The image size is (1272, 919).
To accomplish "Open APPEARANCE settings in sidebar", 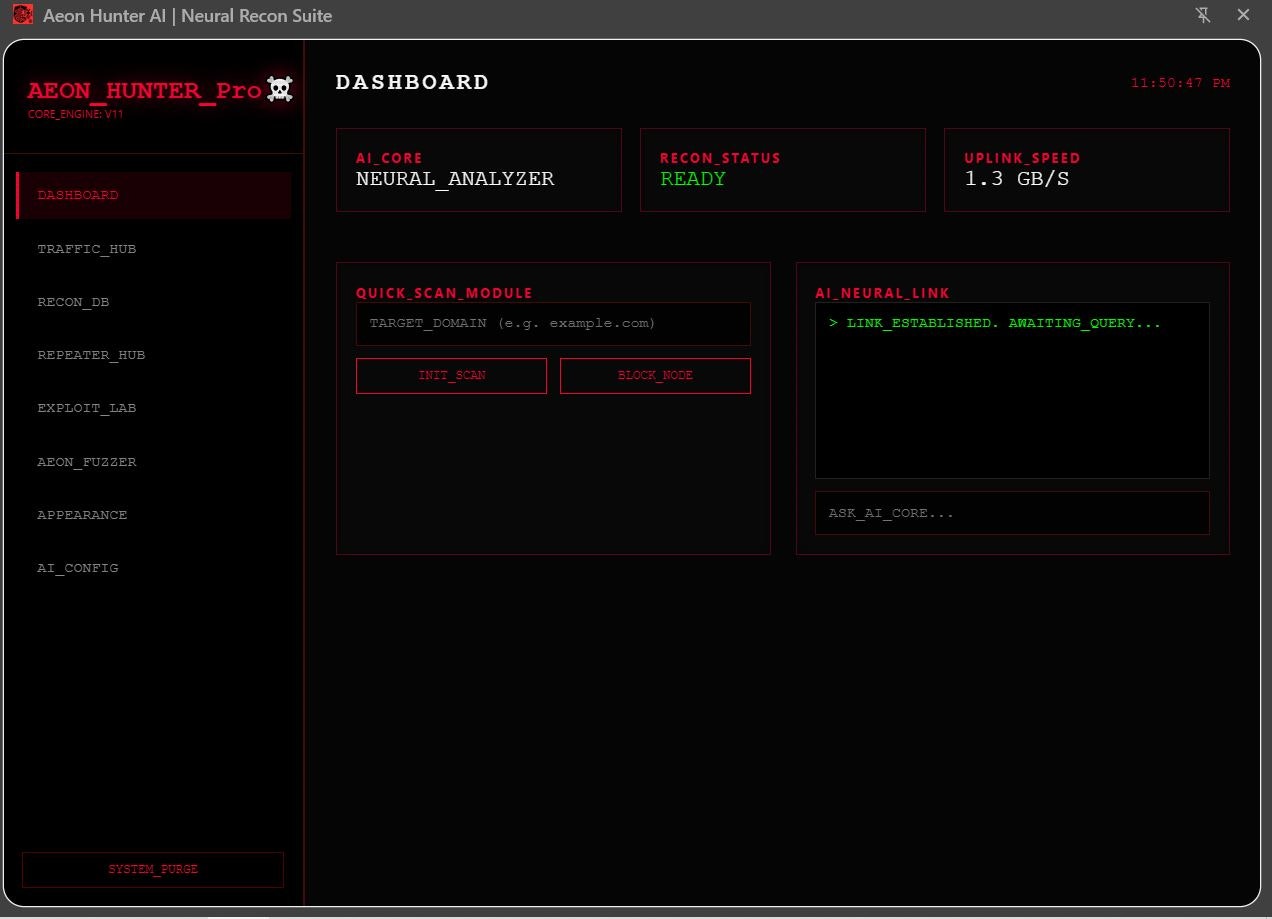I will 154,515.
